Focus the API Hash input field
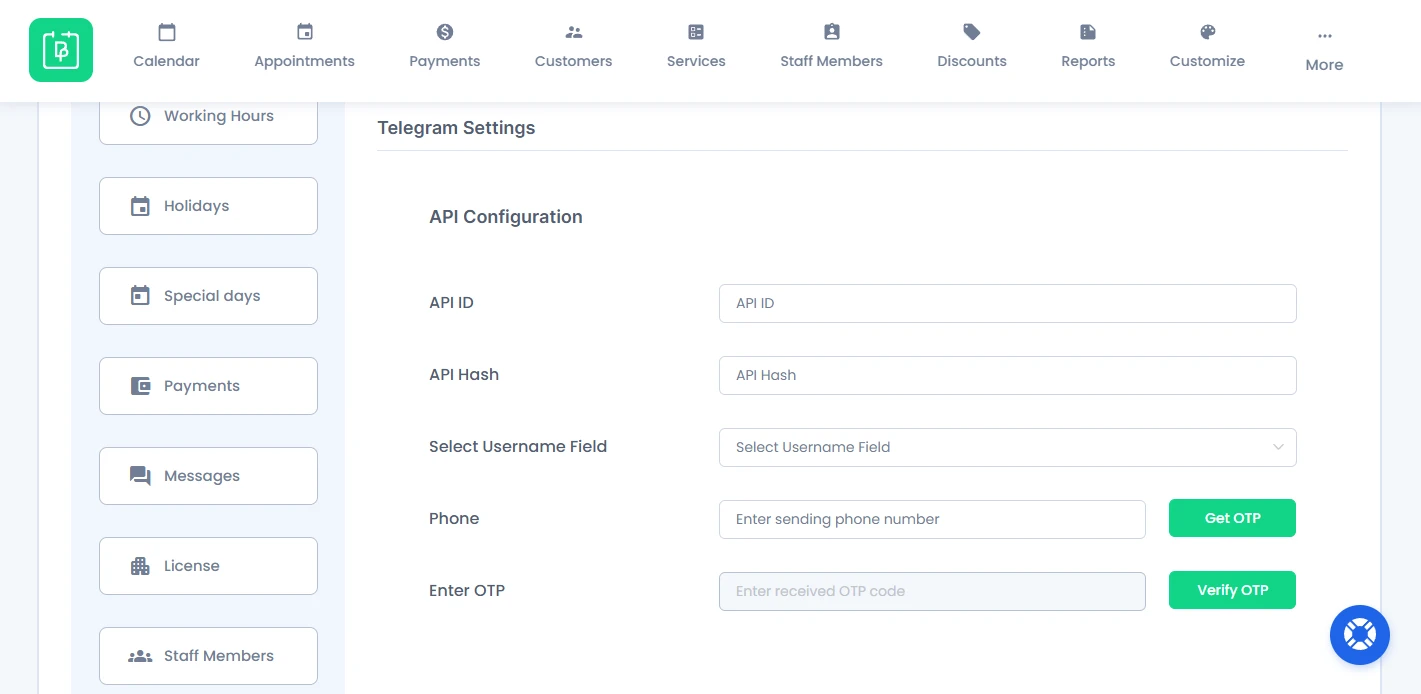This screenshot has width=1421, height=694. coord(1007,375)
